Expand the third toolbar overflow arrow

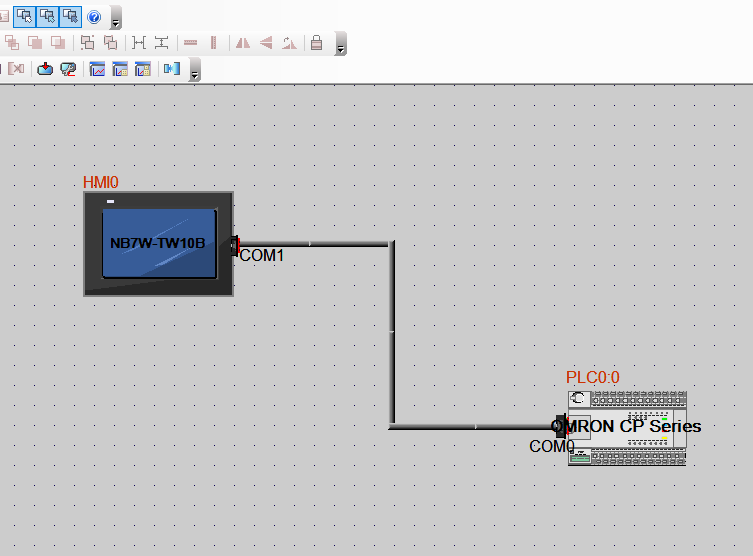click(x=195, y=73)
